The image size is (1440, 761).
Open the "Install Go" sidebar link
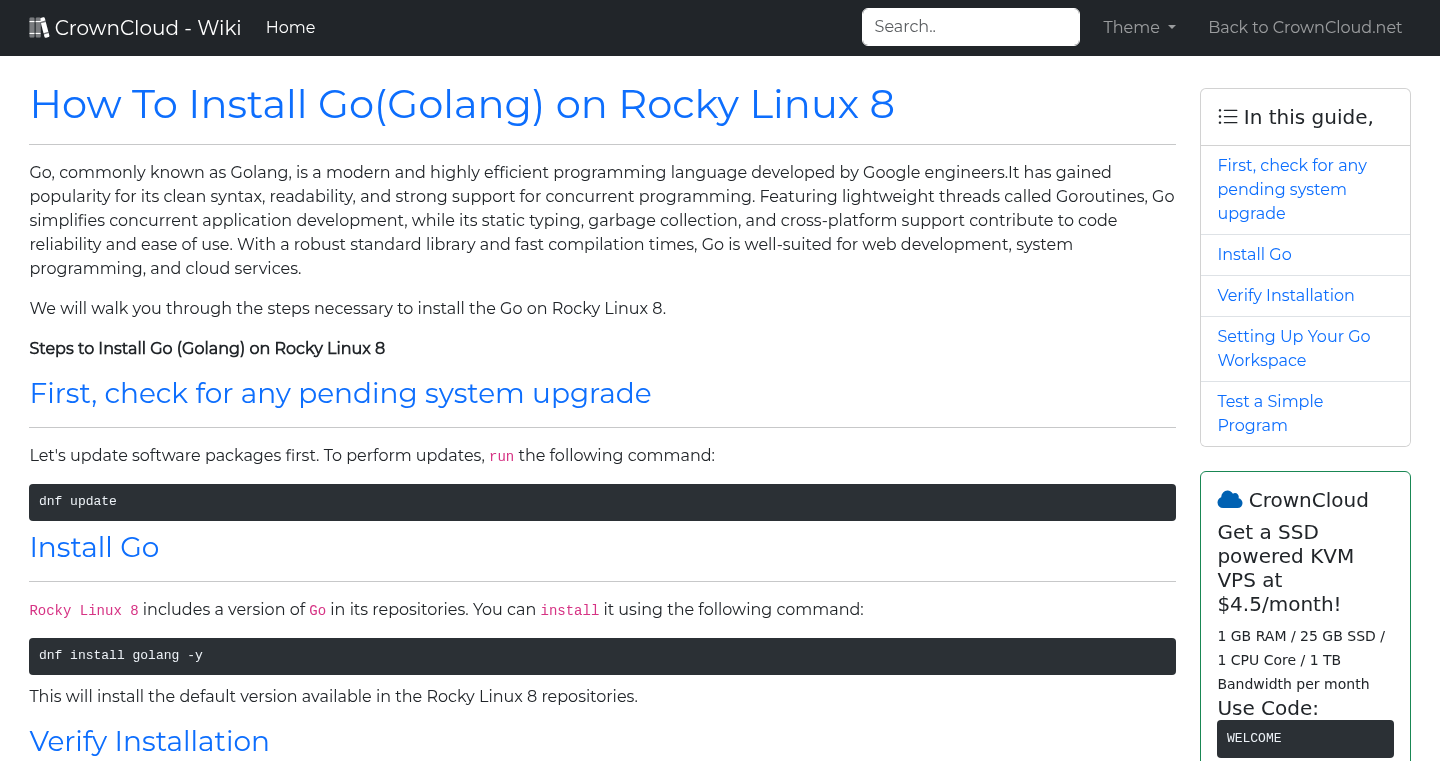(x=1254, y=254)
